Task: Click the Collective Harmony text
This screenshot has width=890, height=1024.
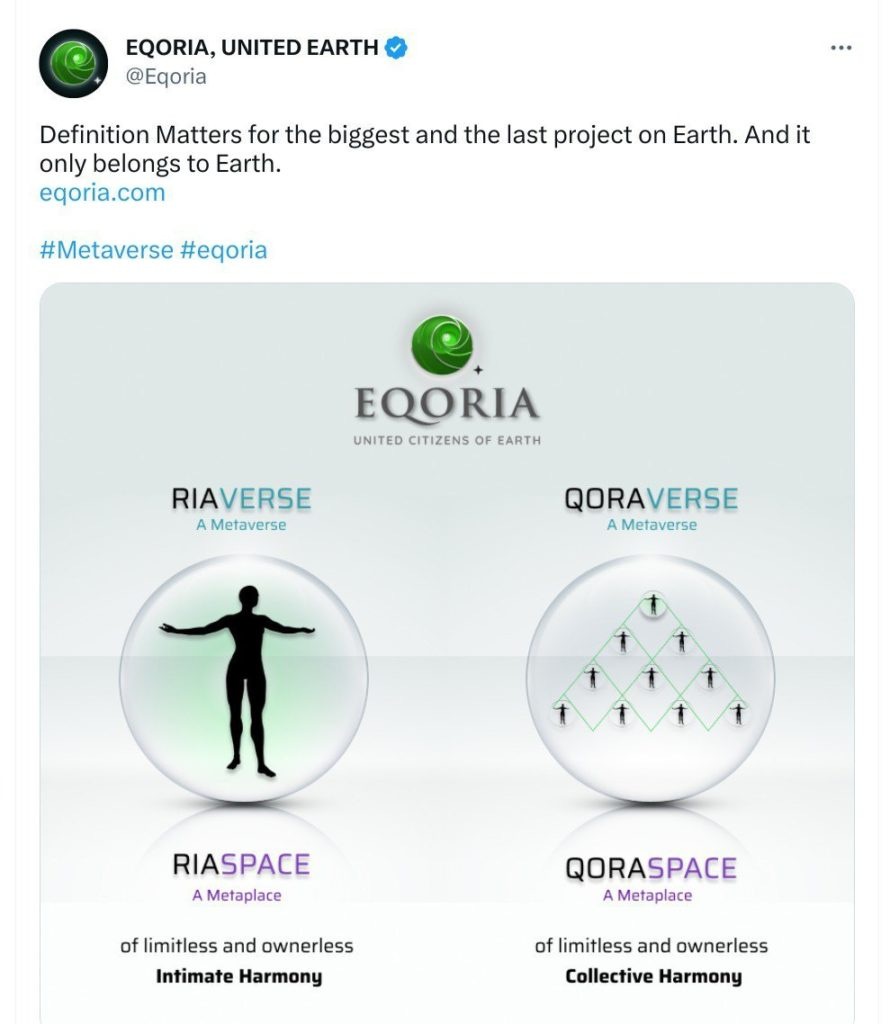Action: [653, 976]
